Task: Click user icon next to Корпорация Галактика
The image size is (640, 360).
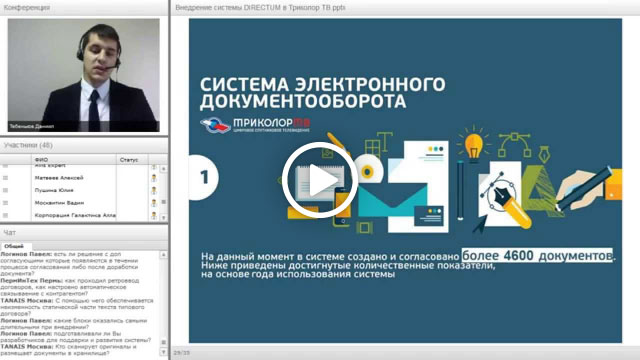Action: (x=154, y=215)
